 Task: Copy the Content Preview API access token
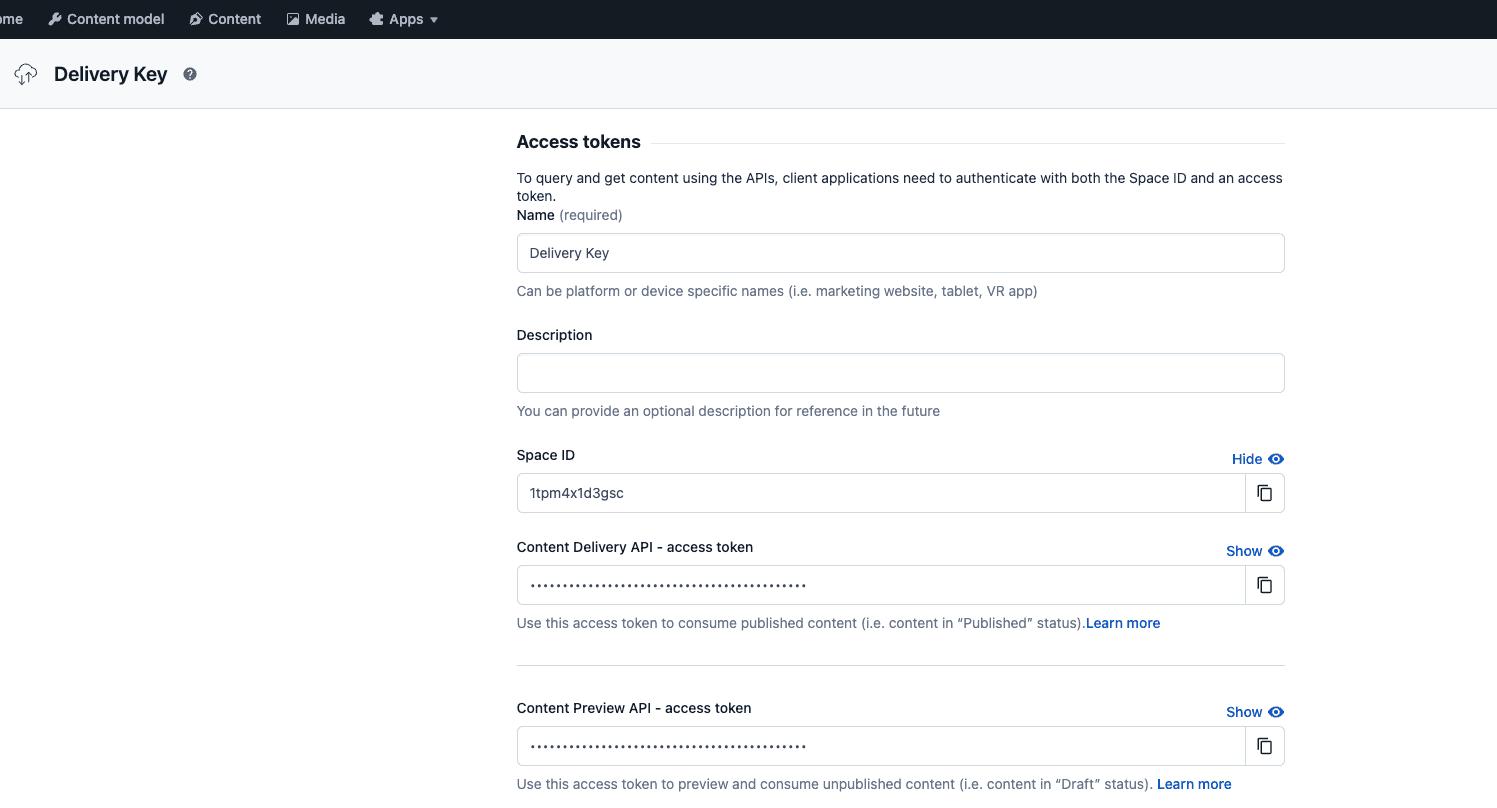pyautogui.click(x=1264, y=746)
